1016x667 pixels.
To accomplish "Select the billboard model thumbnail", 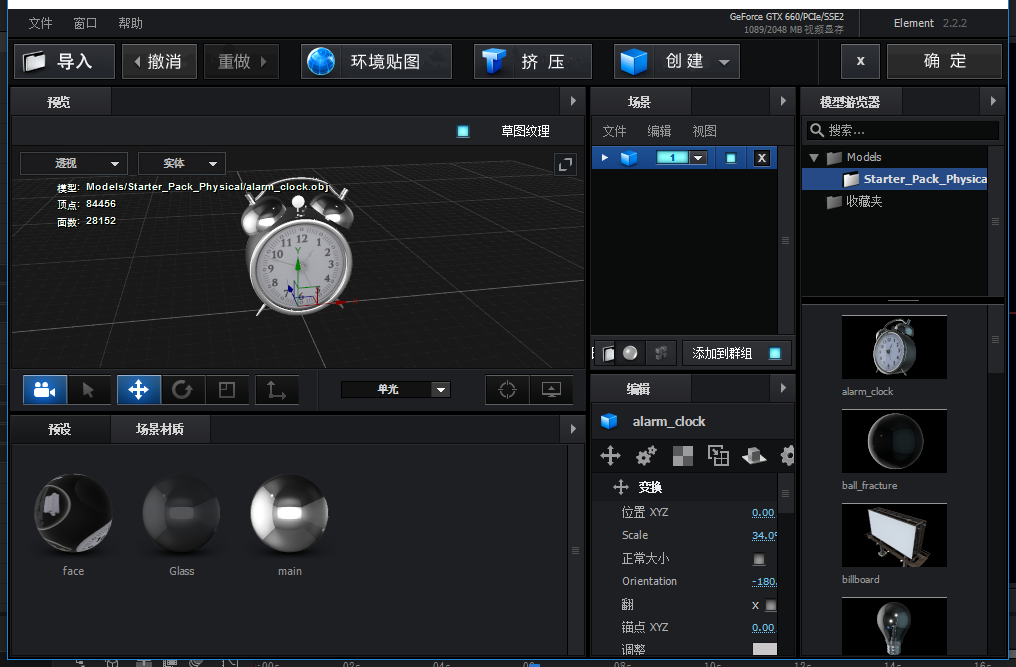I will pos(894,535).
